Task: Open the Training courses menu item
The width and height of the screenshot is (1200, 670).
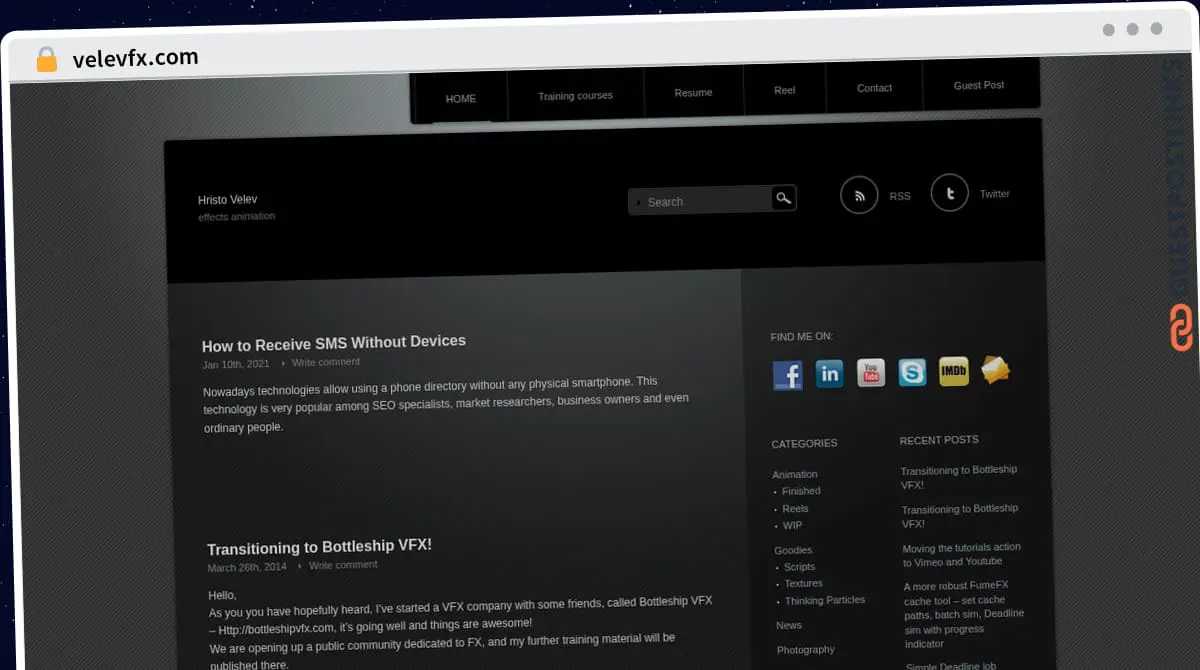Action: [x=575, y=96]
